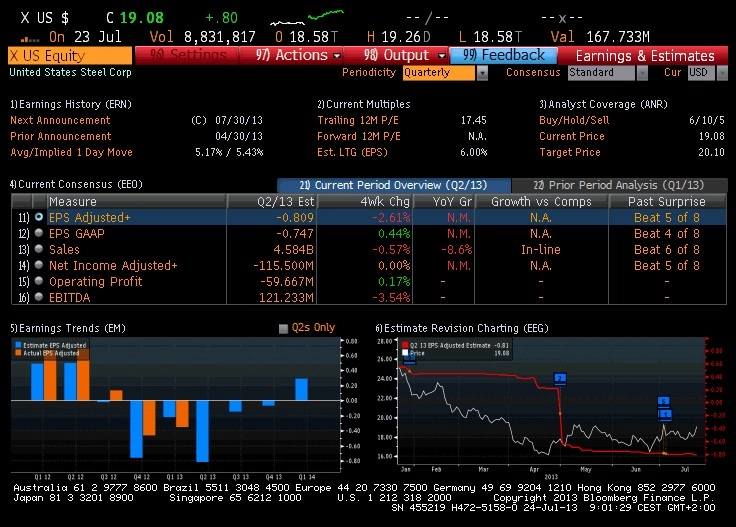The width and height of the screenshot is (736, 527).
Task: Click the Operating Profit 4Wk change 0.17%
Action: click(394, 282)
